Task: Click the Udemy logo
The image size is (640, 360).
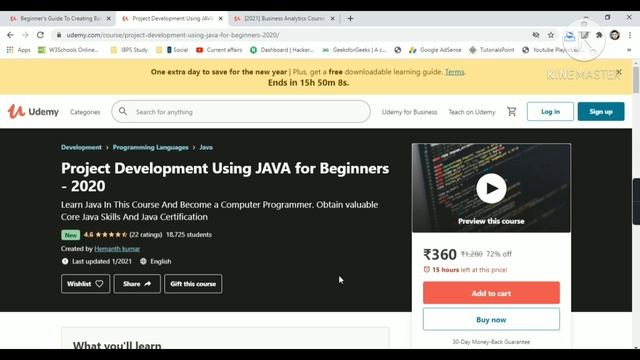Action: pos(33,111)
